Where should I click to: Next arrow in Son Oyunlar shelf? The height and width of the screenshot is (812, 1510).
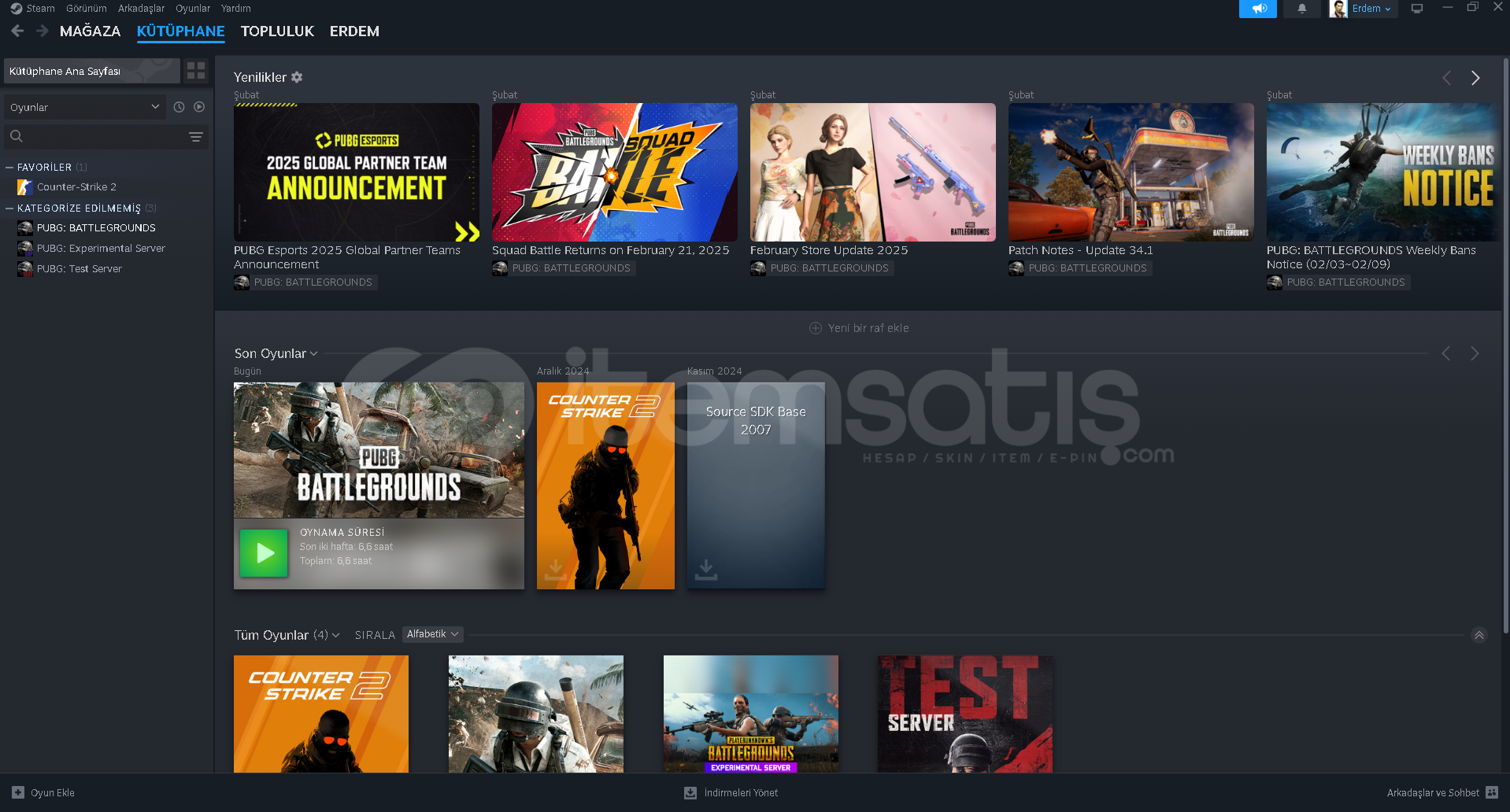(x=1475, y=354)
